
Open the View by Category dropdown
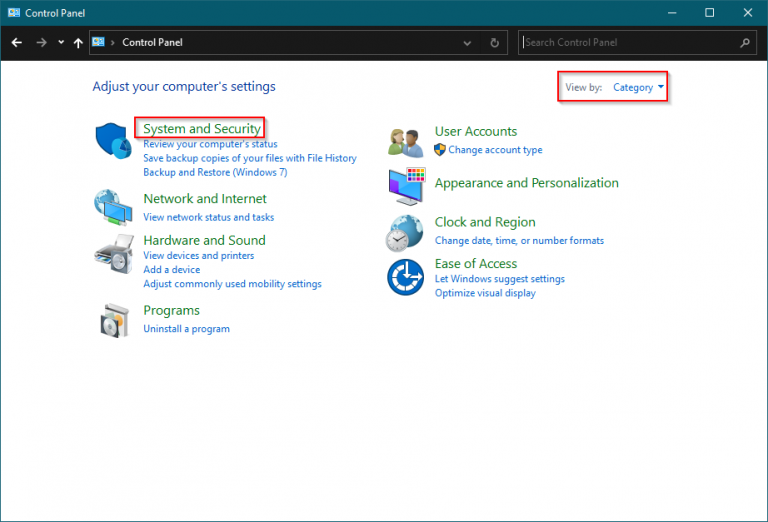coord(638,87)
